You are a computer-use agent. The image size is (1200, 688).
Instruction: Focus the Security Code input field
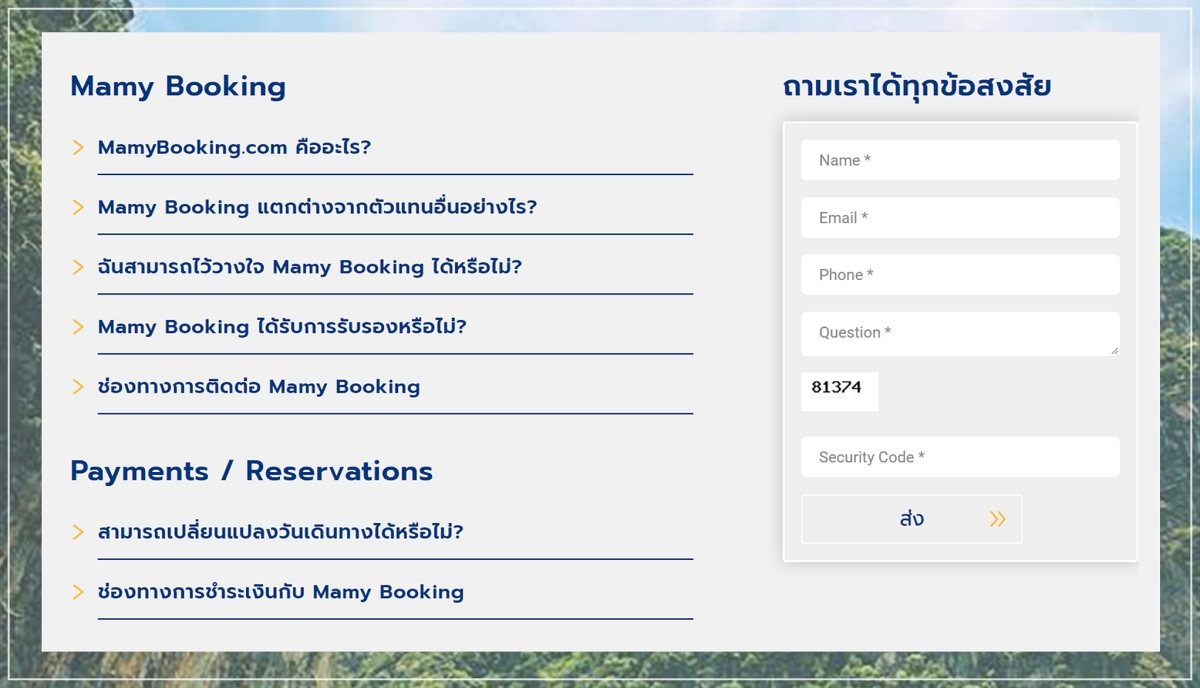[x=960, y=457]
